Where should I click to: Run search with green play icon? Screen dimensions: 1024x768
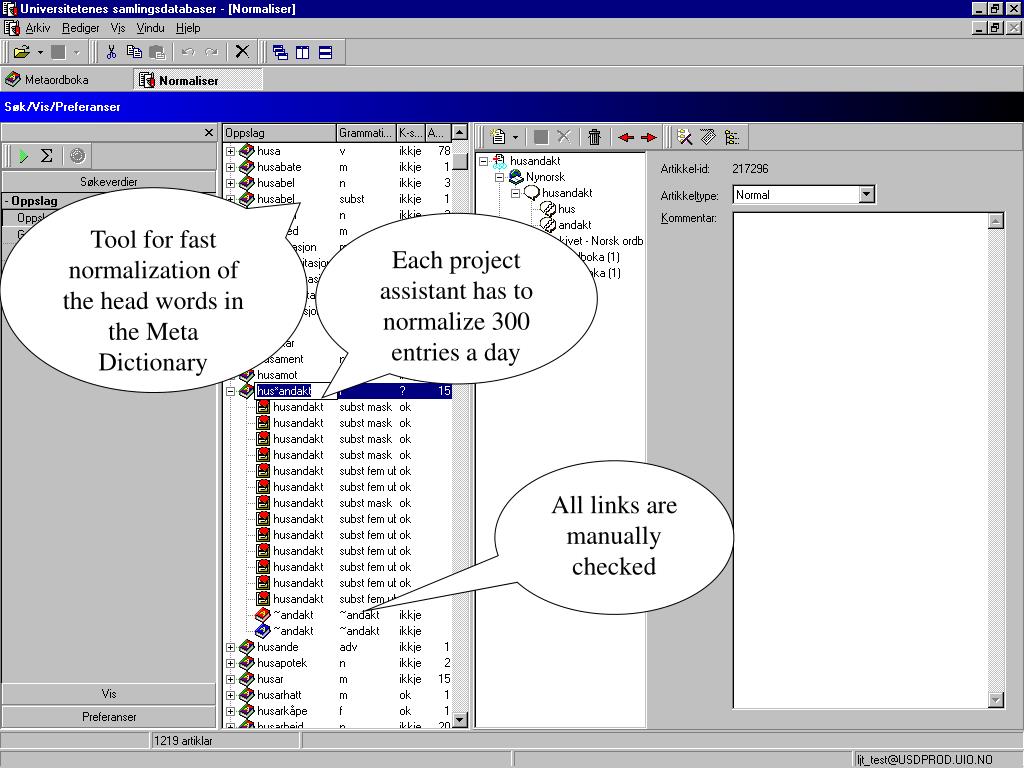[x=24, y=155]
